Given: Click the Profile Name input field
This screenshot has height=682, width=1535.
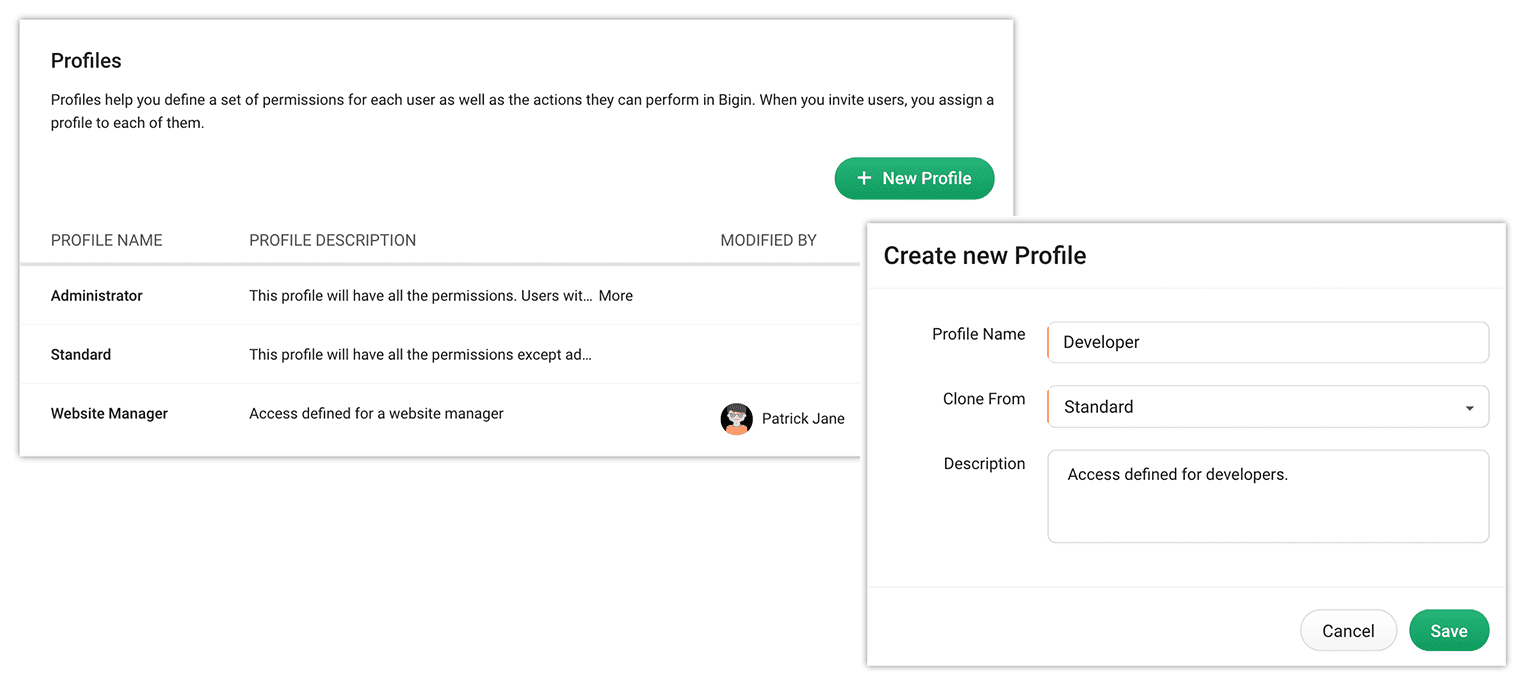Looking at the screenshot, I should 1268,342.
